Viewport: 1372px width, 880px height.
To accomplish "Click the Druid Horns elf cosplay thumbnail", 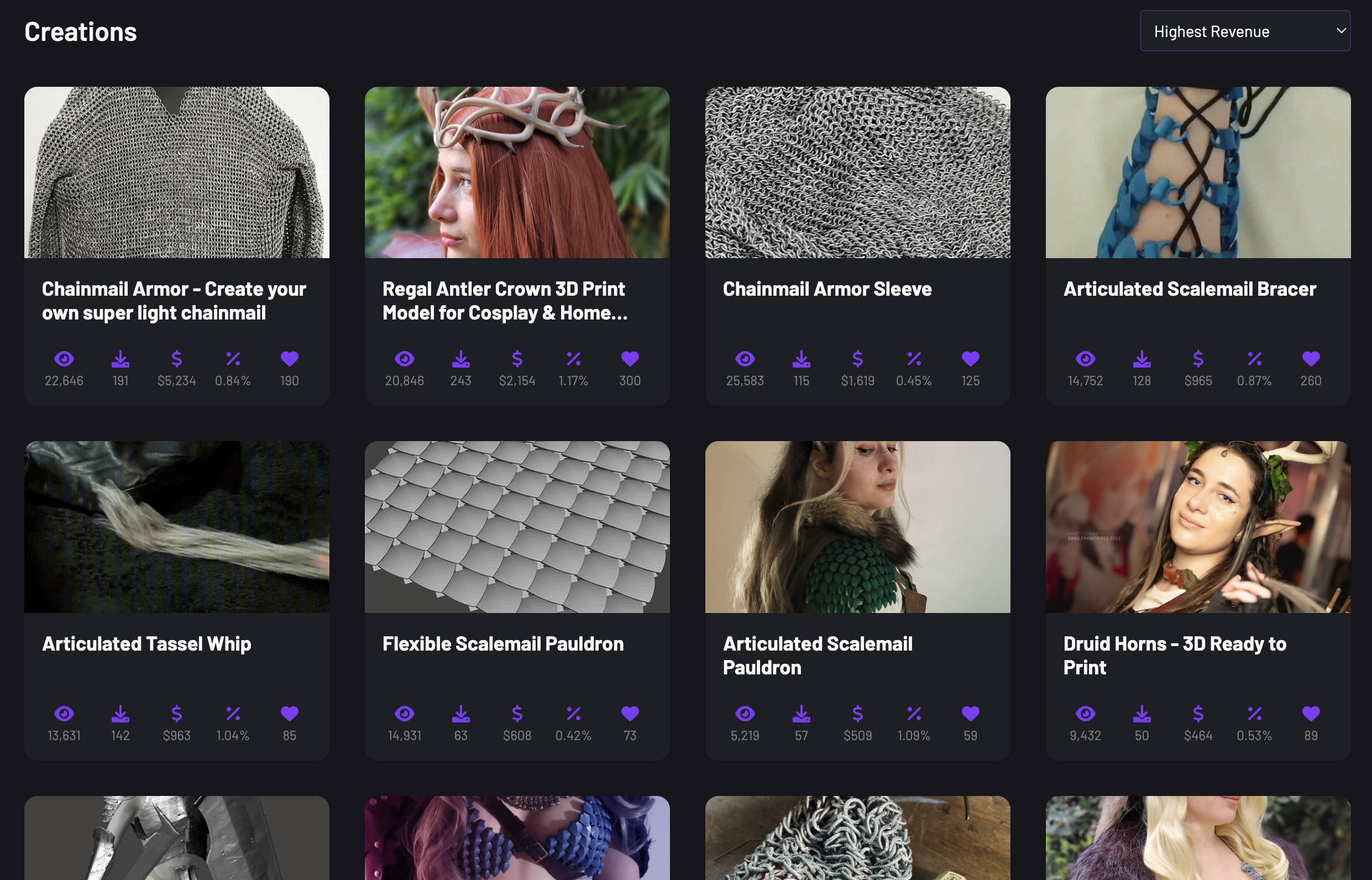I will click(1198, 527).
